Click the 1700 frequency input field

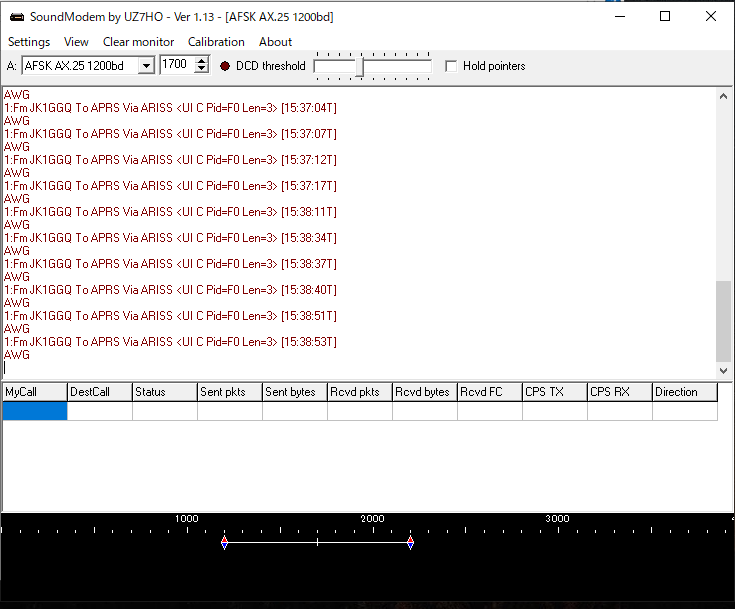point(175,65)
